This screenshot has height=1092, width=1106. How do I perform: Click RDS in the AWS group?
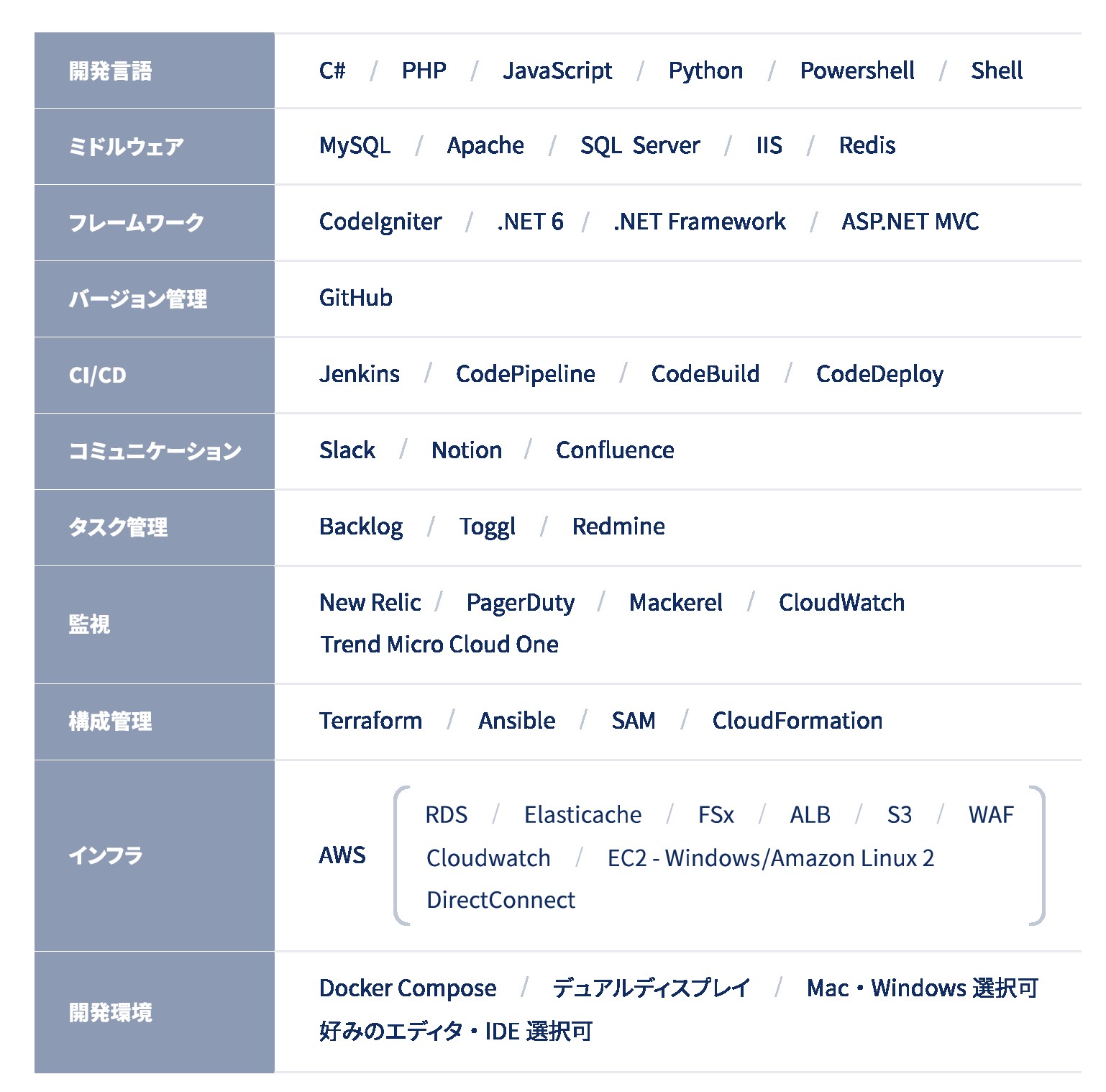447,815
